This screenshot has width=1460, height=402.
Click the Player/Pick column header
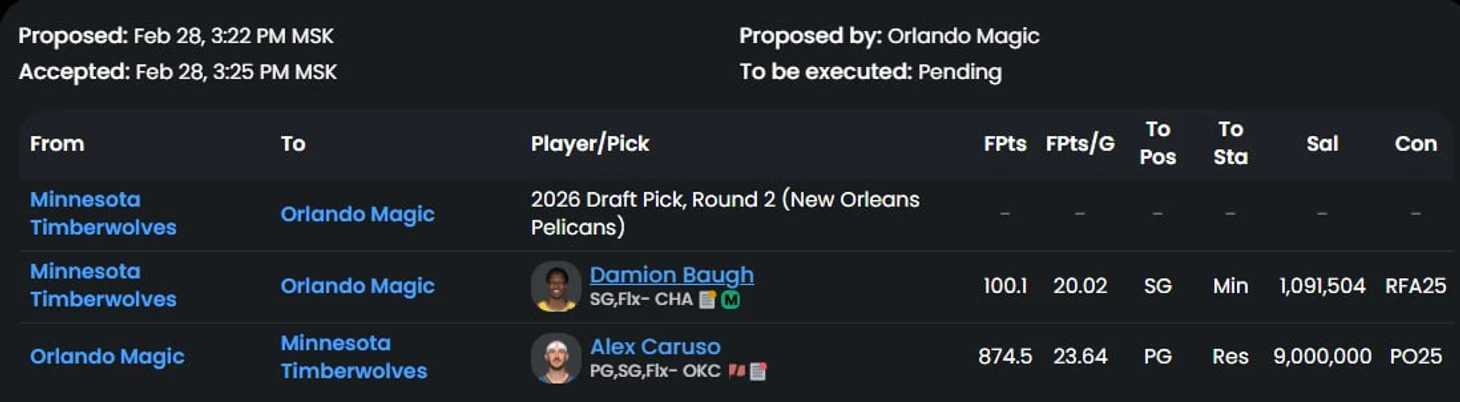click(x=590, y=143)
